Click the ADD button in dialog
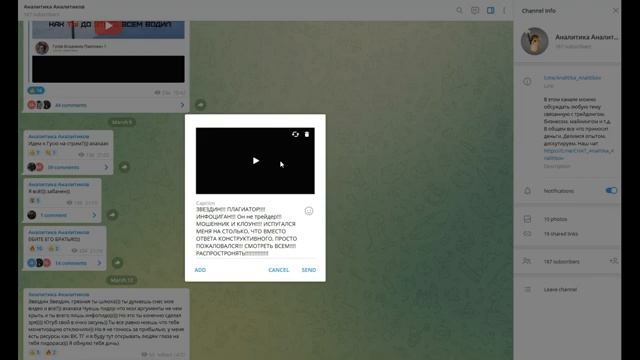Image resolution: width=640 pixels, height=360 pixels. coord(200,270)
